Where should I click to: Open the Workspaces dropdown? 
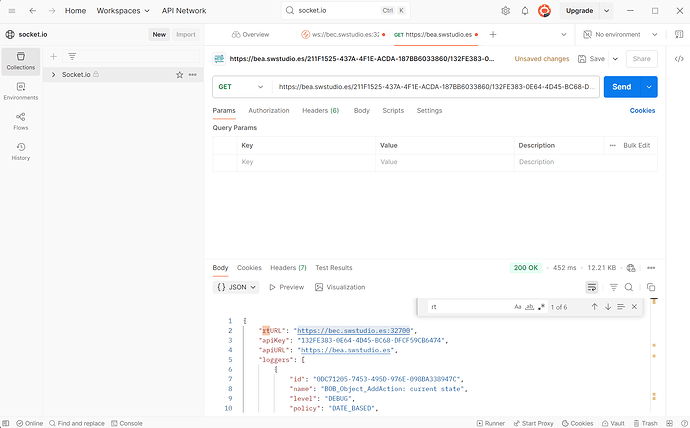click(123, 11)
